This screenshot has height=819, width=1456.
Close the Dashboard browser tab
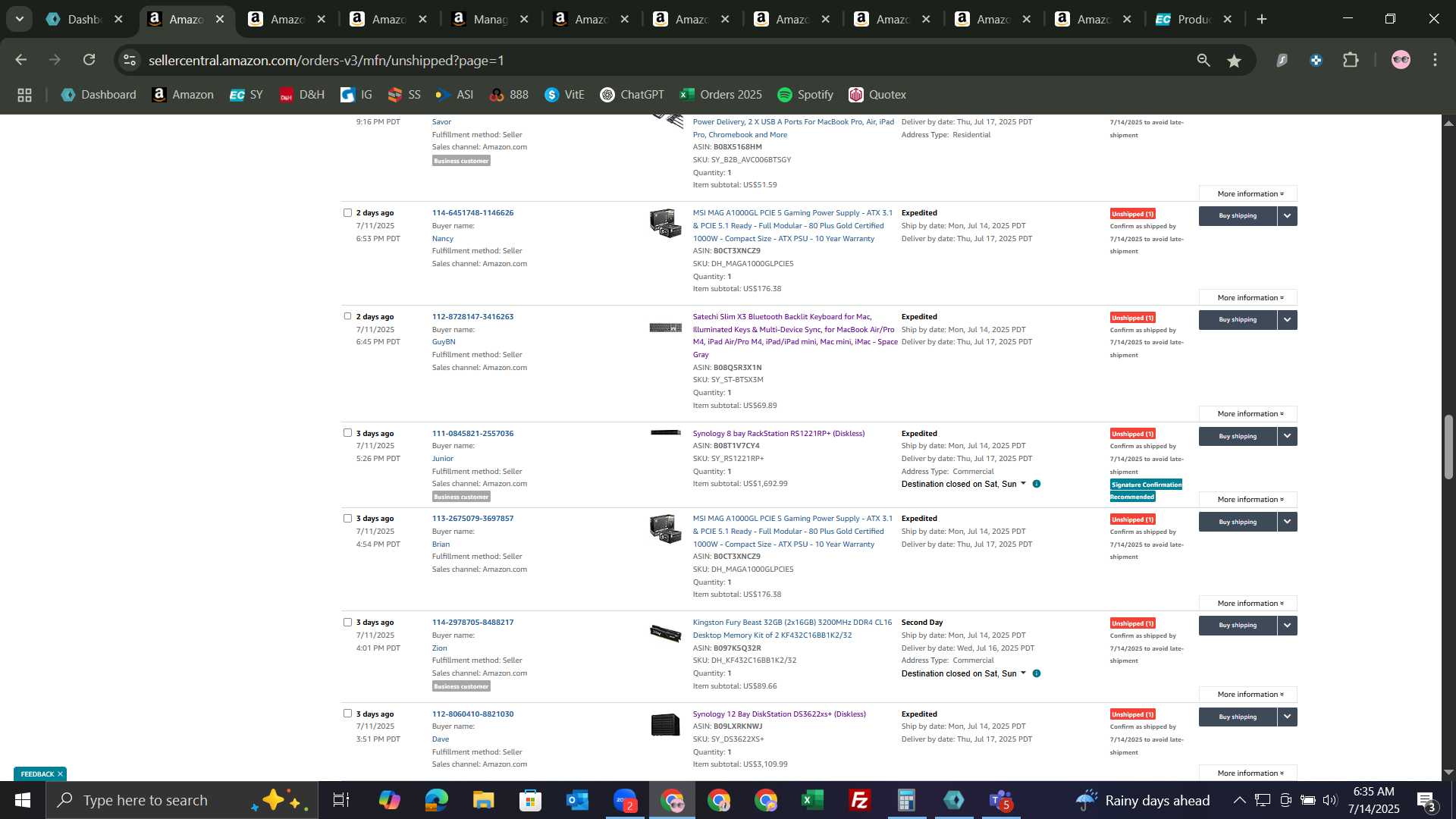tap(118, 20)
